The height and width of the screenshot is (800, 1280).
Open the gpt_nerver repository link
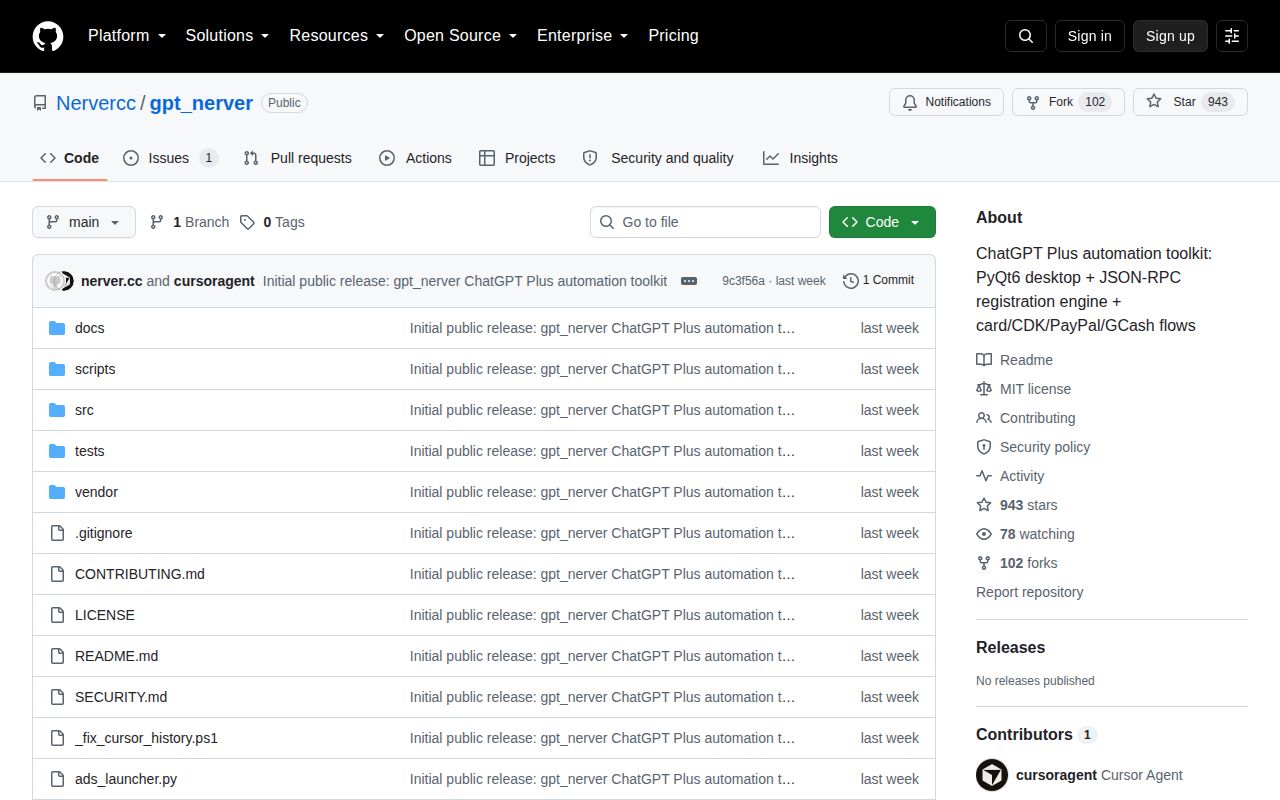pos(201,103)
